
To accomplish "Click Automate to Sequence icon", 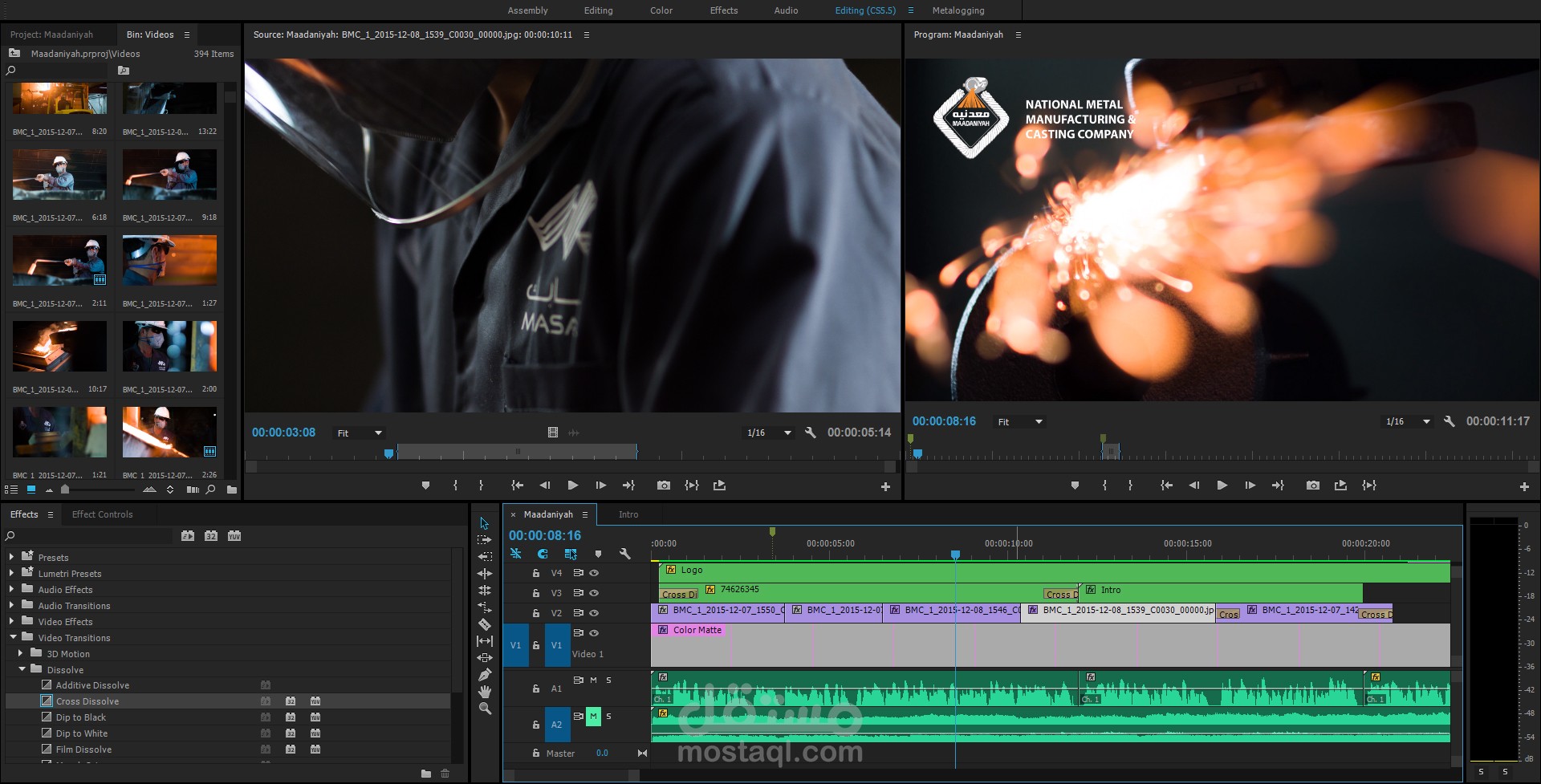I will (x=193, y=489).
